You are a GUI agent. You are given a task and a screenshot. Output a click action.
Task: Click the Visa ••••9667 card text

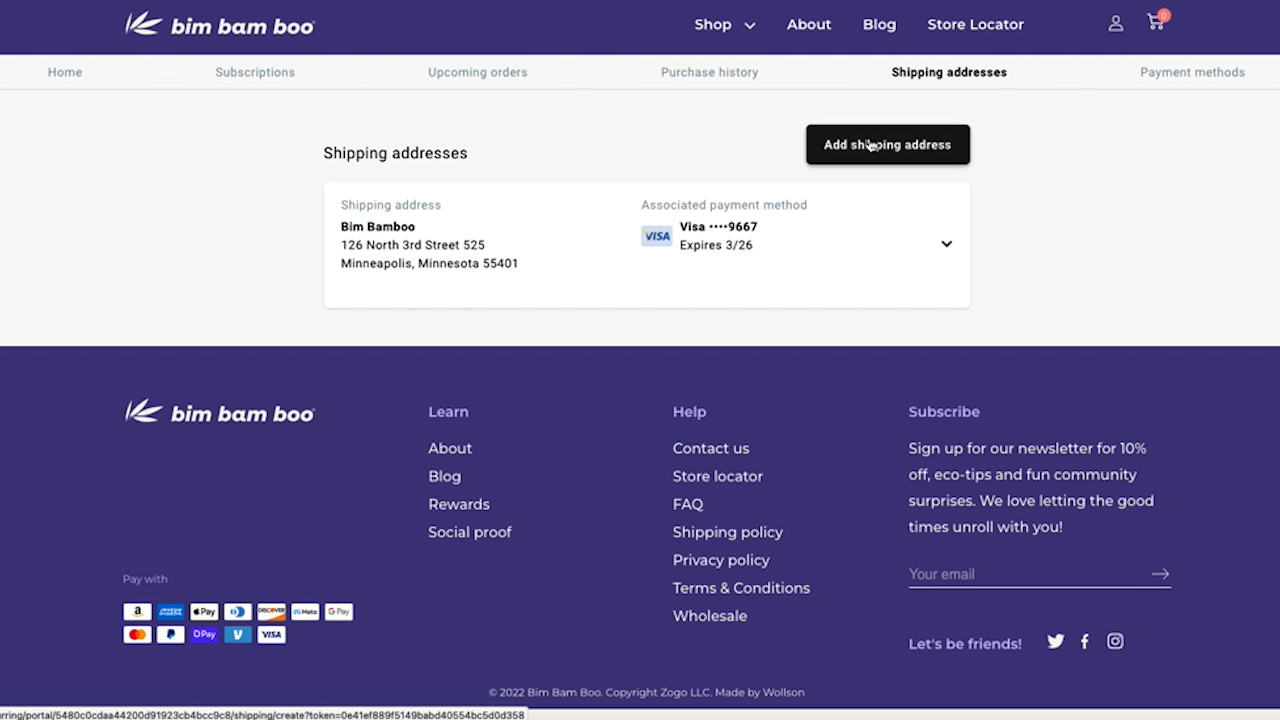(x=718, y=227)
